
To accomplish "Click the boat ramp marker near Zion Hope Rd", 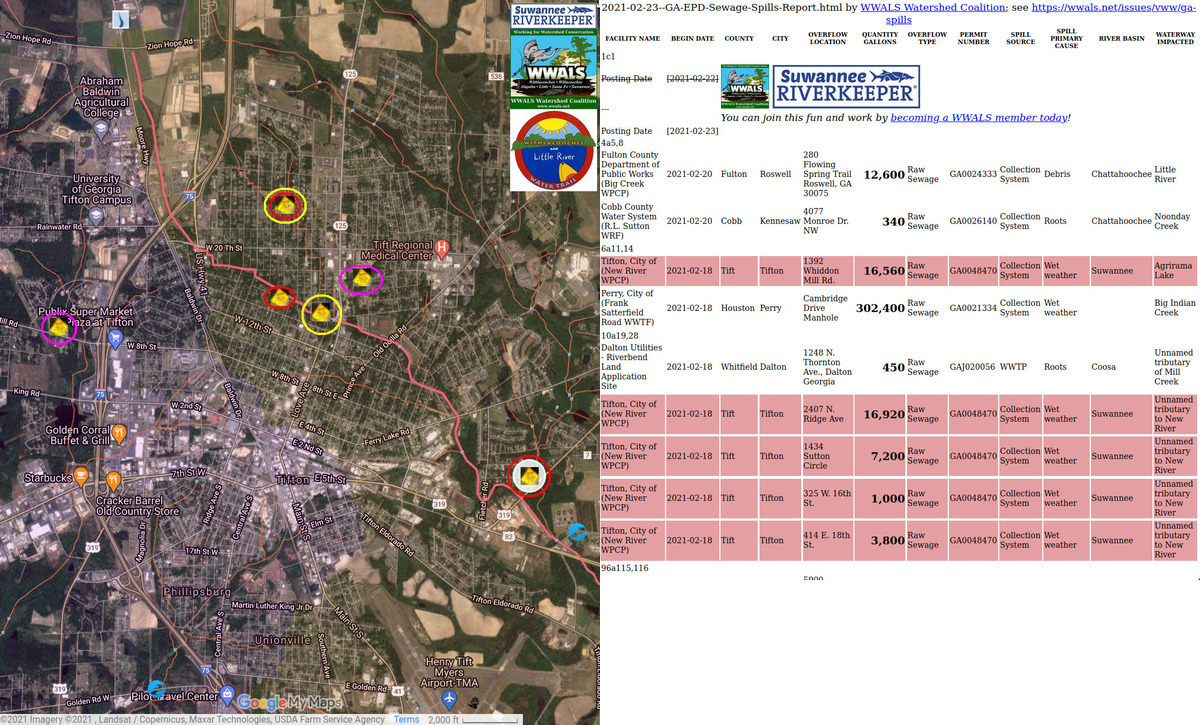I will pos(121,19).
